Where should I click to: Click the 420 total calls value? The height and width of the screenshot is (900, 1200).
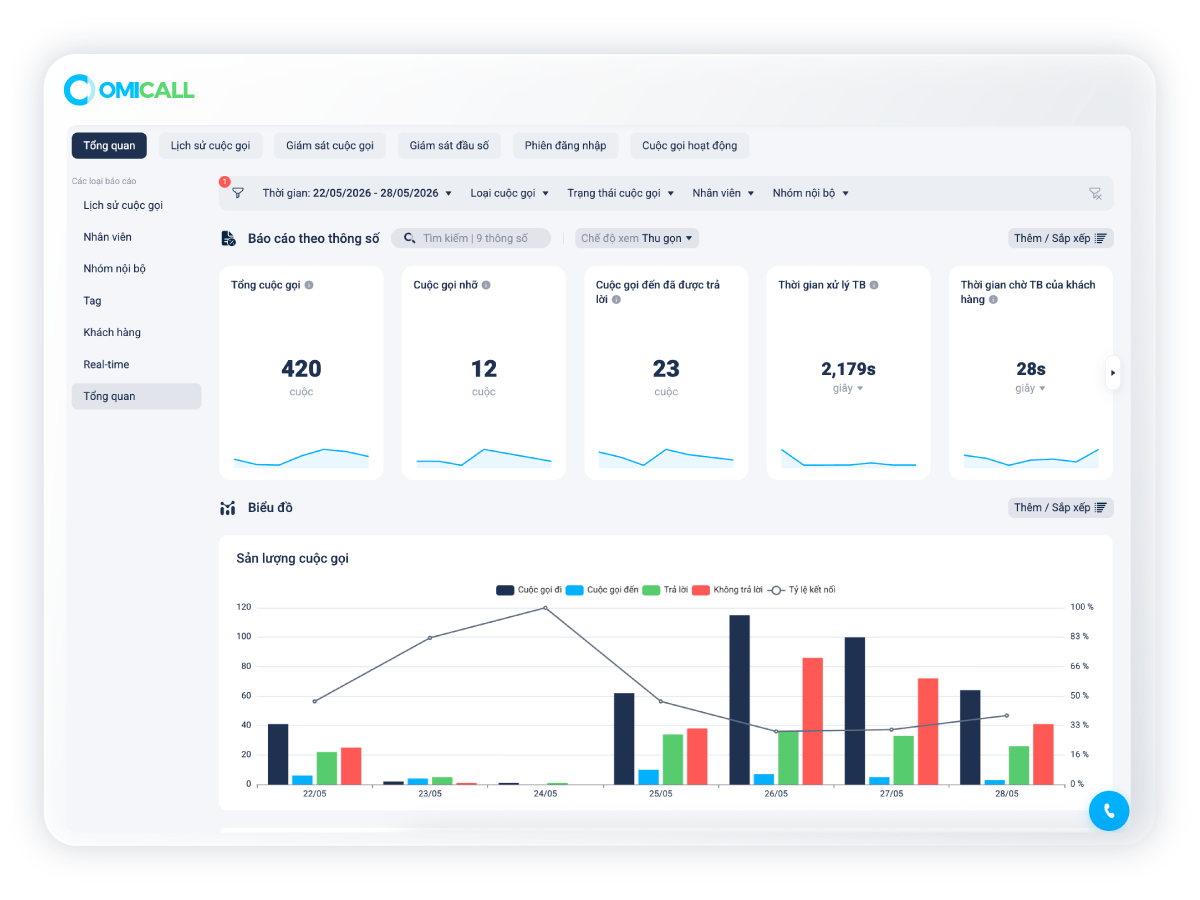tap(301, 369)
